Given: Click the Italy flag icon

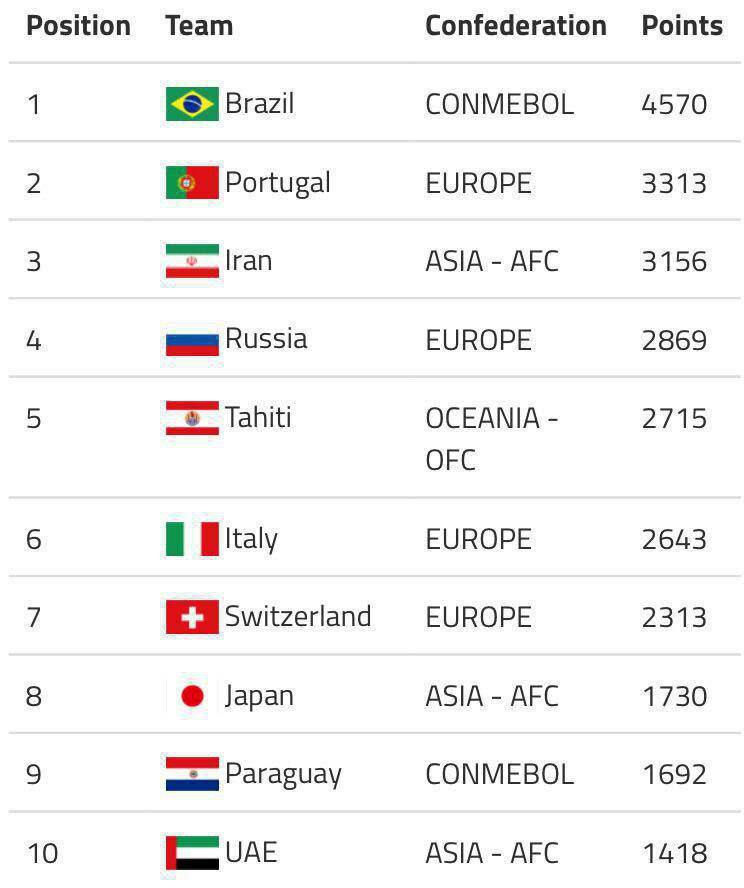Looking at the screenshot, I should [192, 539].
